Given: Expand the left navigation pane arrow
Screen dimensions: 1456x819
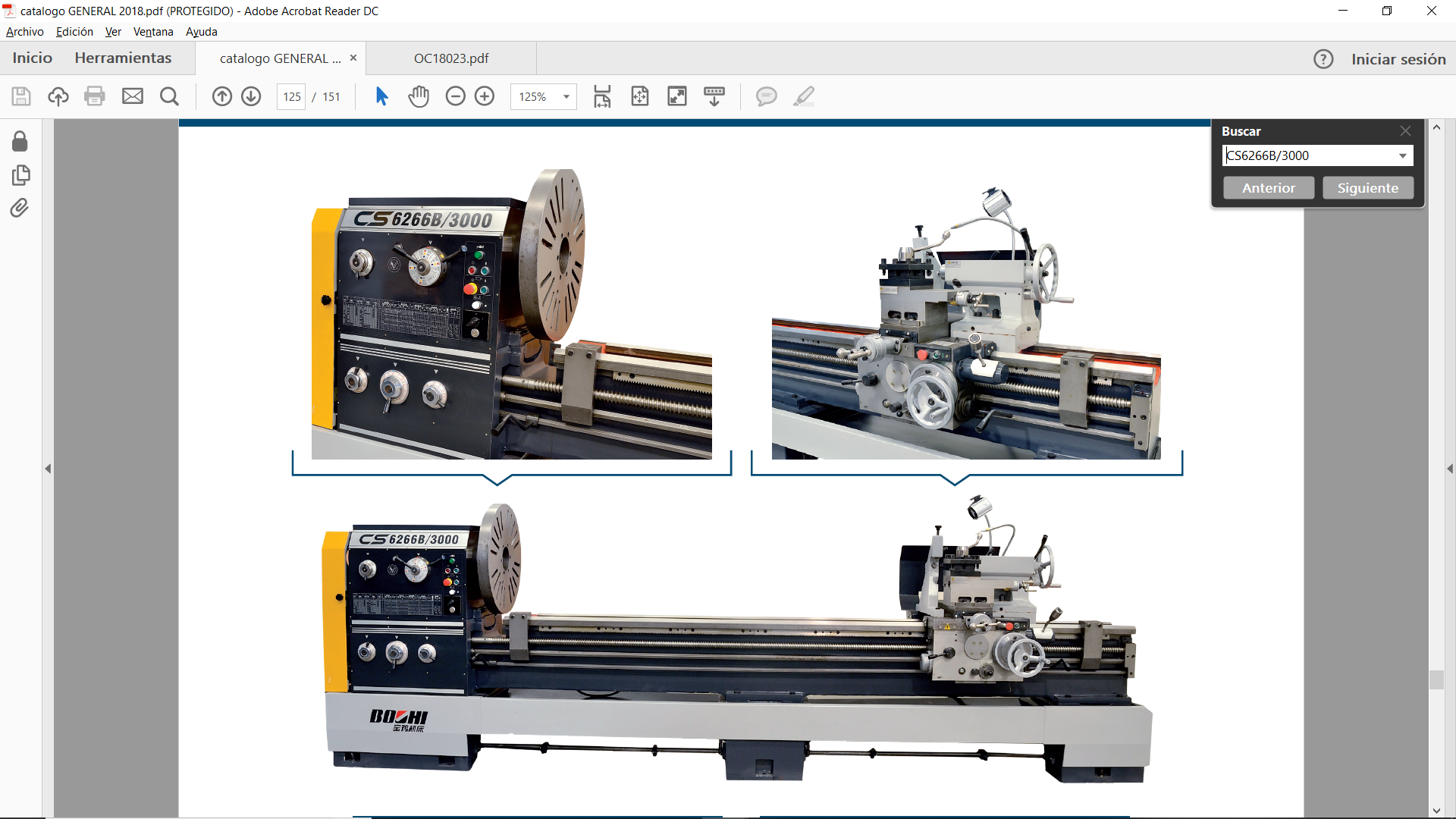Looking at the screenshot, I should pos(48,469).
